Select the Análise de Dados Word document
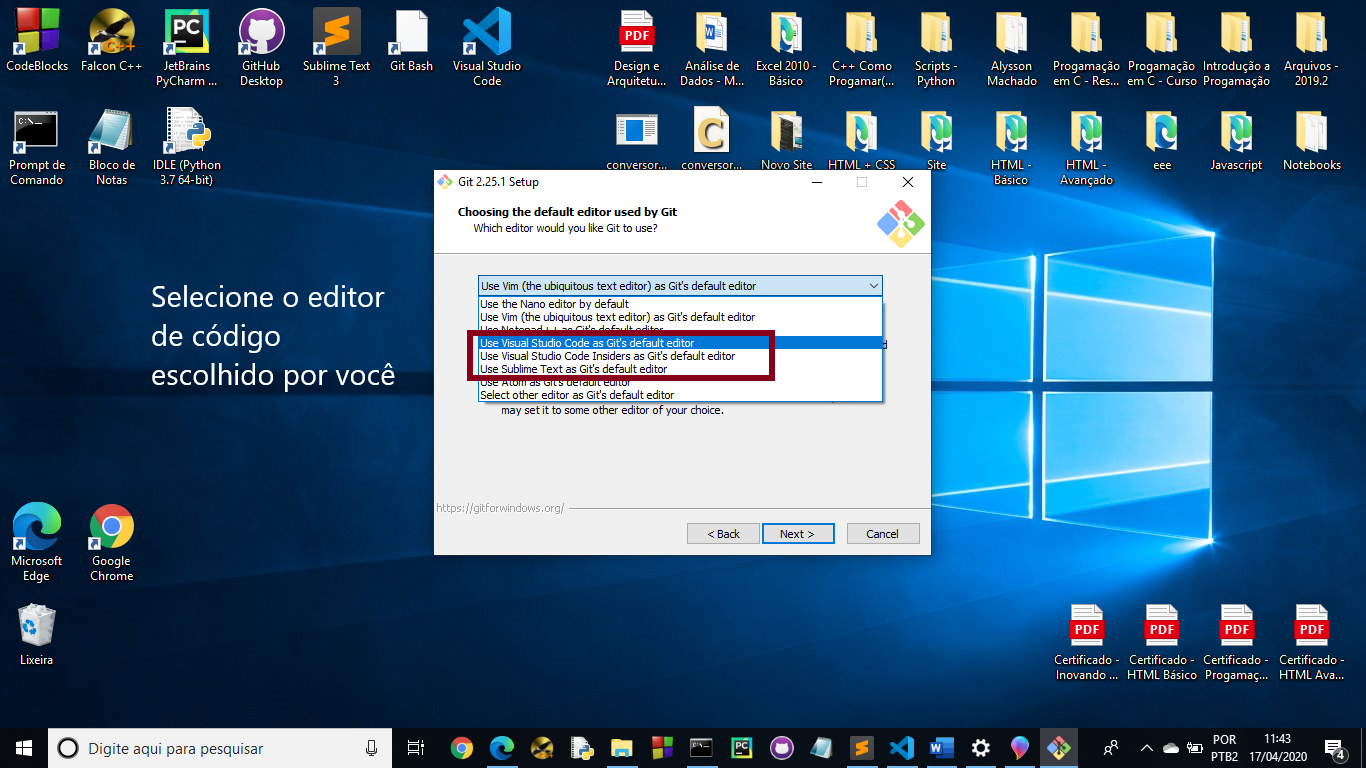Viewport: 1366px width, 768px height. [712, 47]
